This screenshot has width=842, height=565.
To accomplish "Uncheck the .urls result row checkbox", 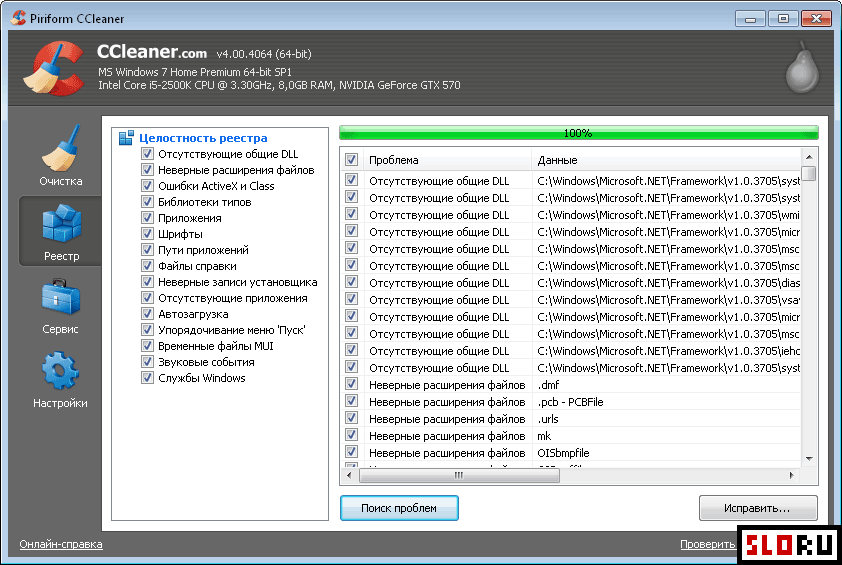I will click(x=351, y=418).
